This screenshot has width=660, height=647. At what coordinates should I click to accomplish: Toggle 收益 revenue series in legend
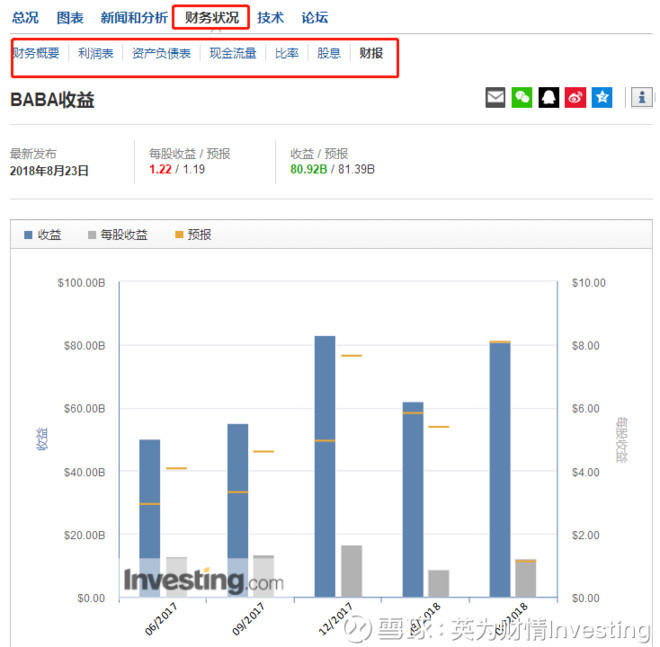click(43, 234)
